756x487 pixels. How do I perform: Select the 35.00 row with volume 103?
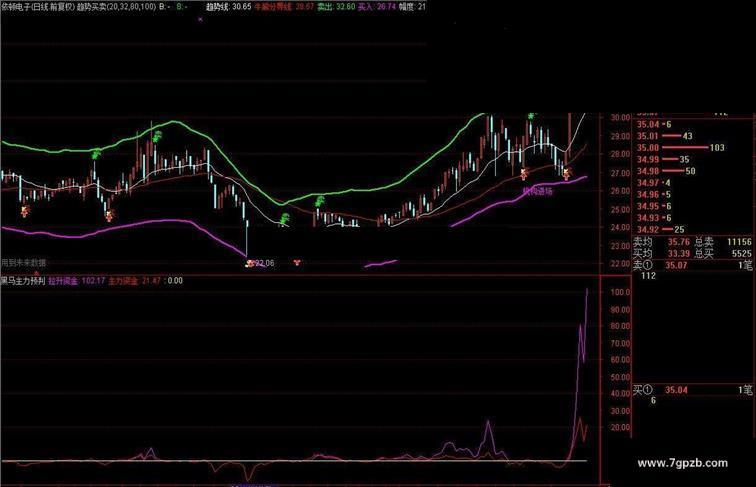[x=681, y=148]
